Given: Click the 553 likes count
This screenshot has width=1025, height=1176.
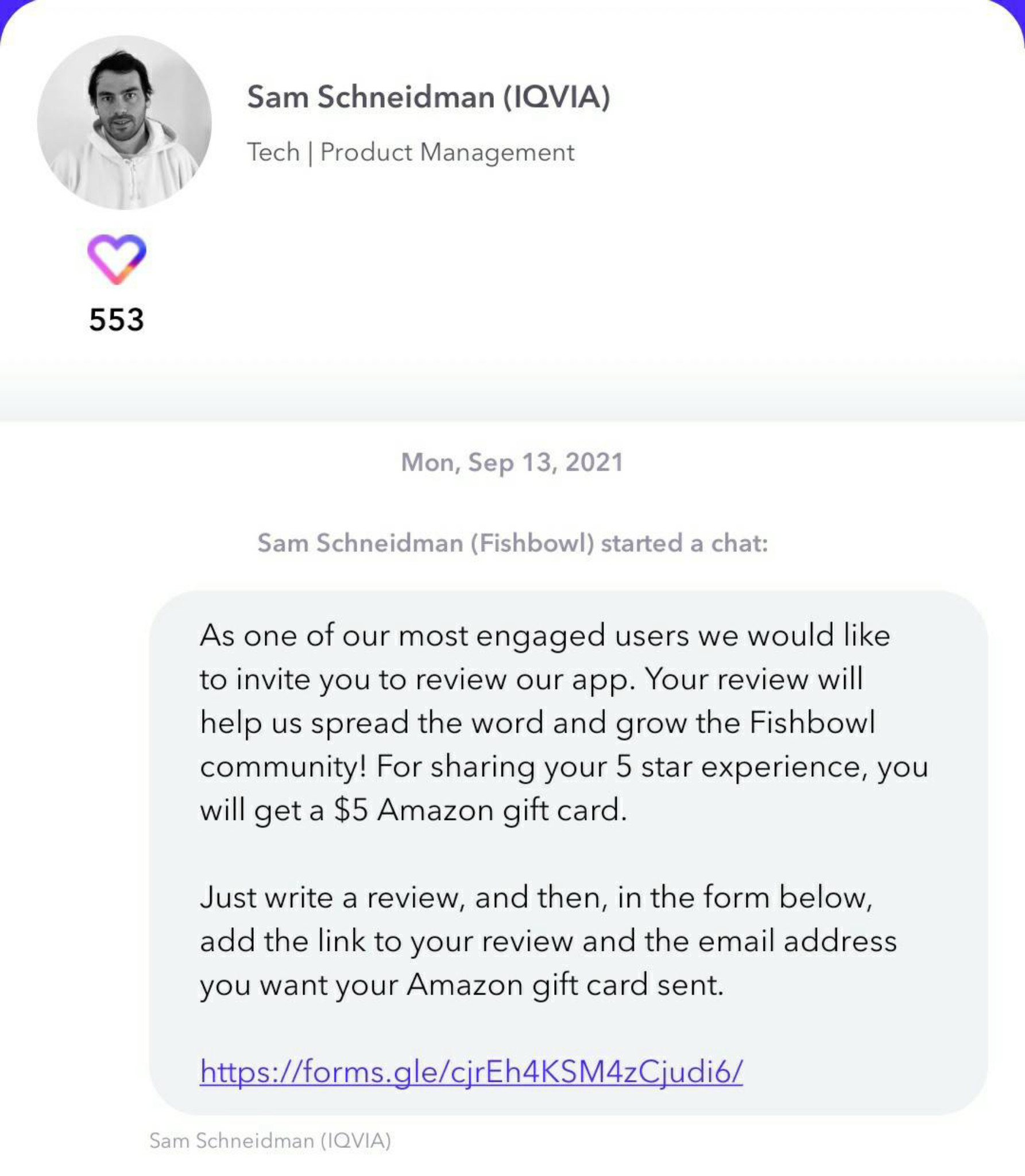Looking at the screenshot, I should pos(117,319).
